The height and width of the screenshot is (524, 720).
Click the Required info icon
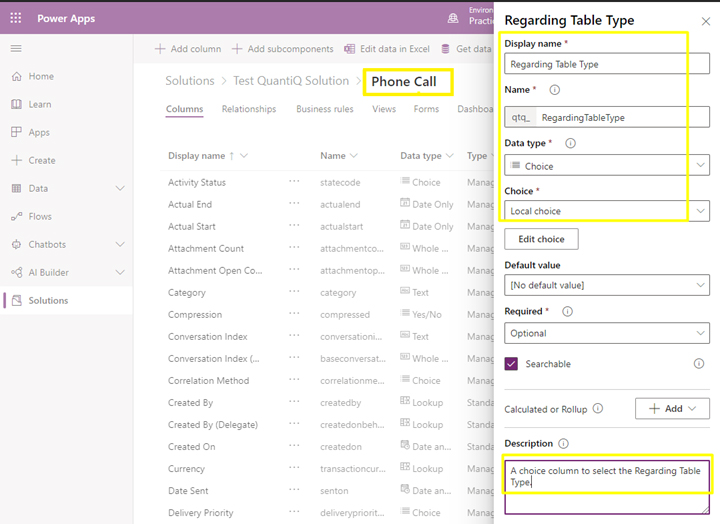568,311
